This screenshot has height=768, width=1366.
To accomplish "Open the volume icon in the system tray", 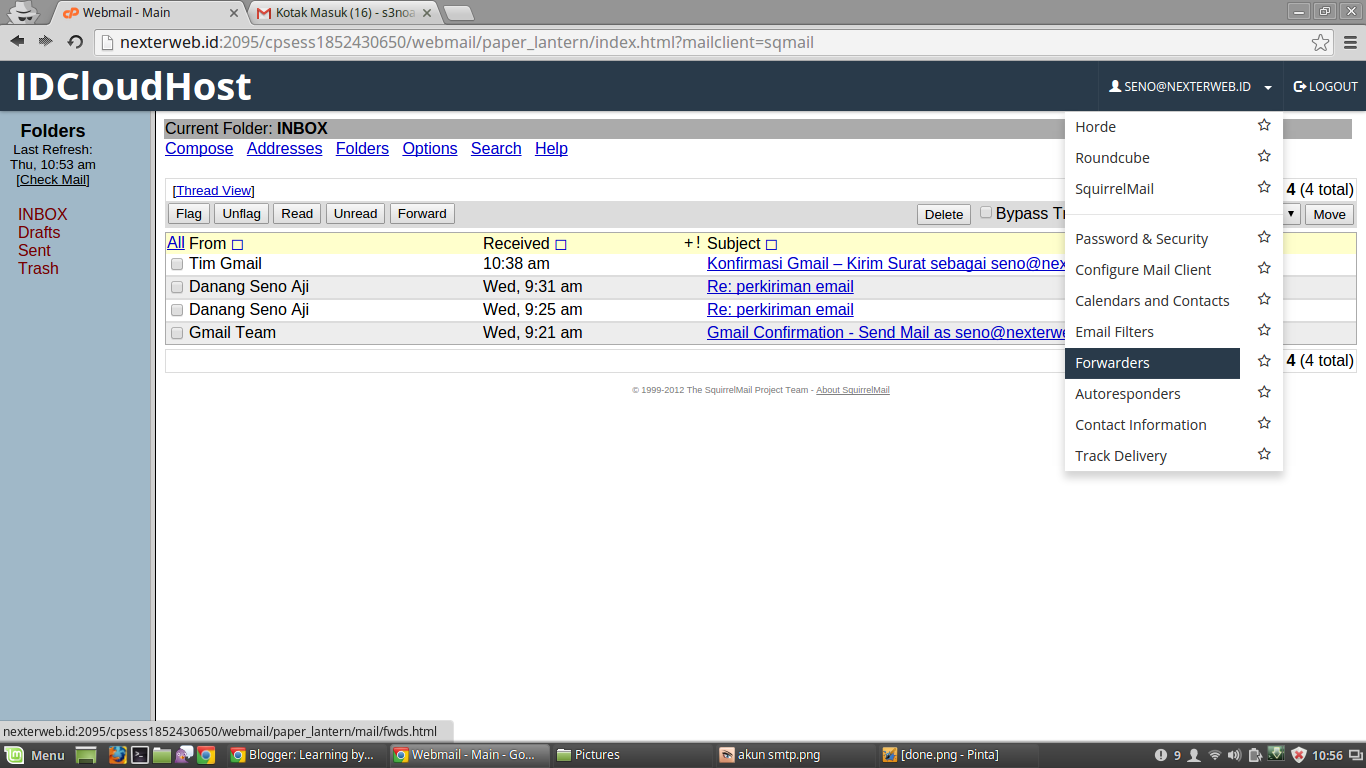I will [1236, 755].
